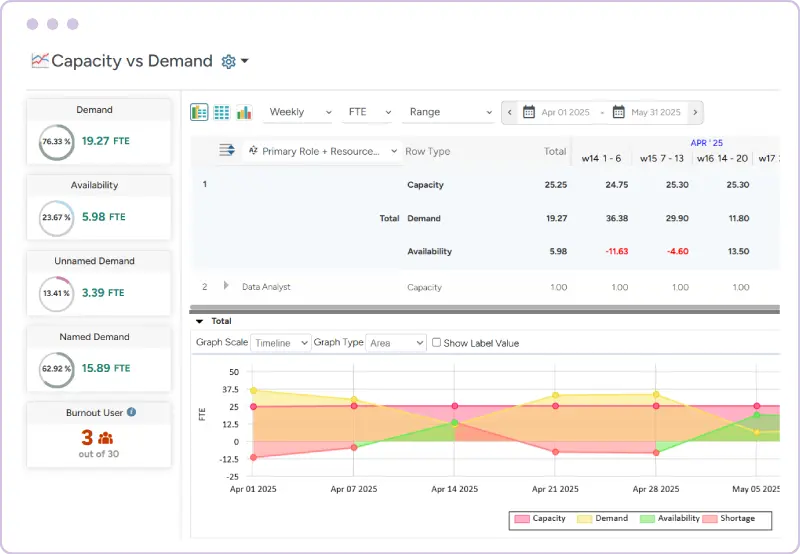Click the Data Analyst role name
This screenshot has width=800, height=554.
266,287
